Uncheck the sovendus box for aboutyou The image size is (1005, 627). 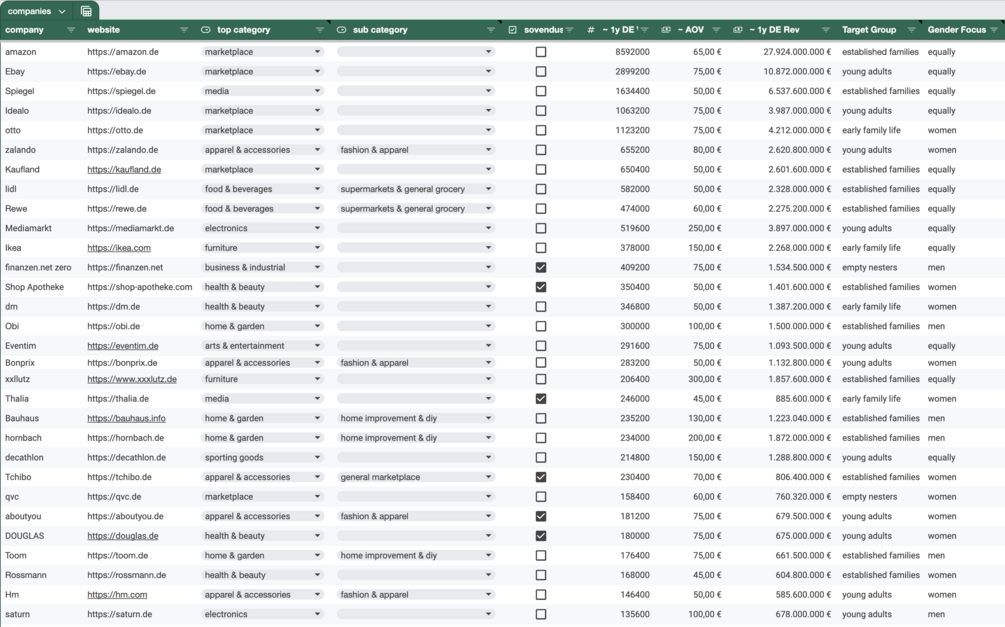coord(541,516)
